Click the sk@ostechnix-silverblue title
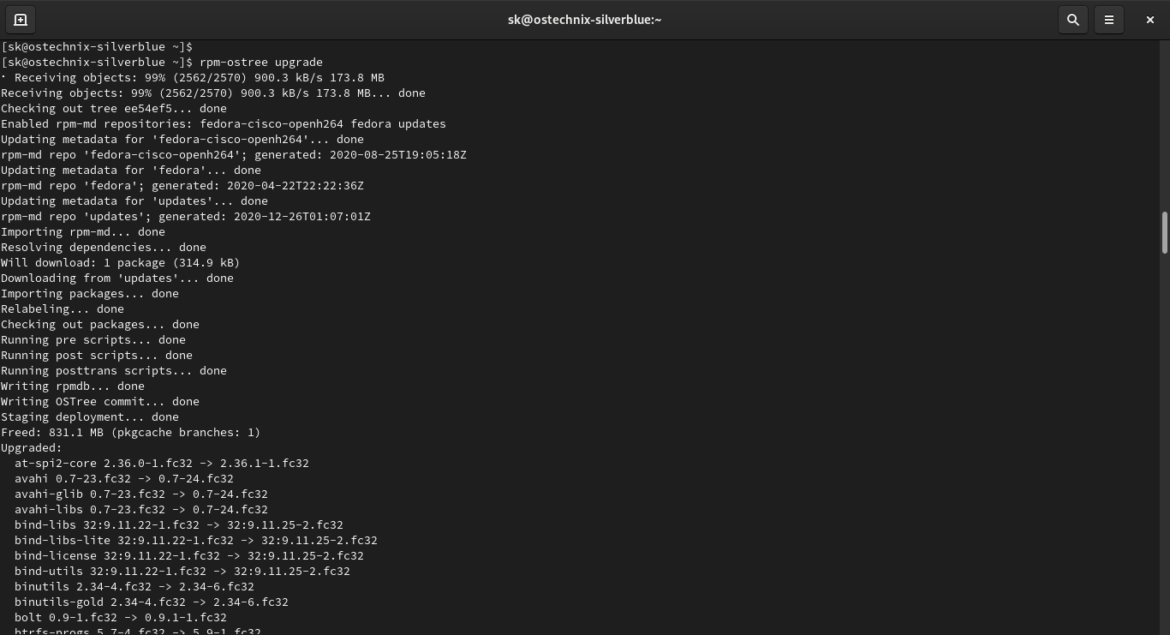Screen dimensions: 1170x635 tap(585, 19)
